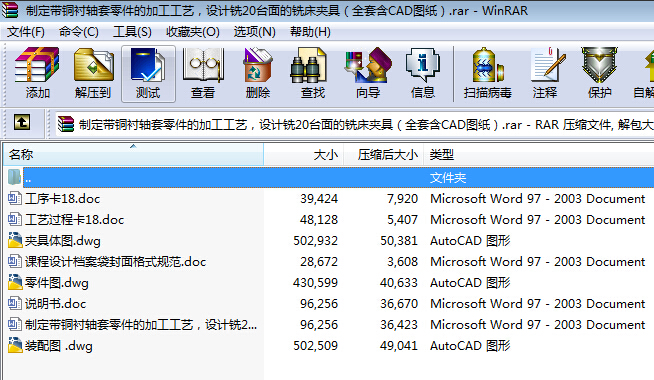
Task: Select the file 工艺过程卡18.doc
Action: 75,219
